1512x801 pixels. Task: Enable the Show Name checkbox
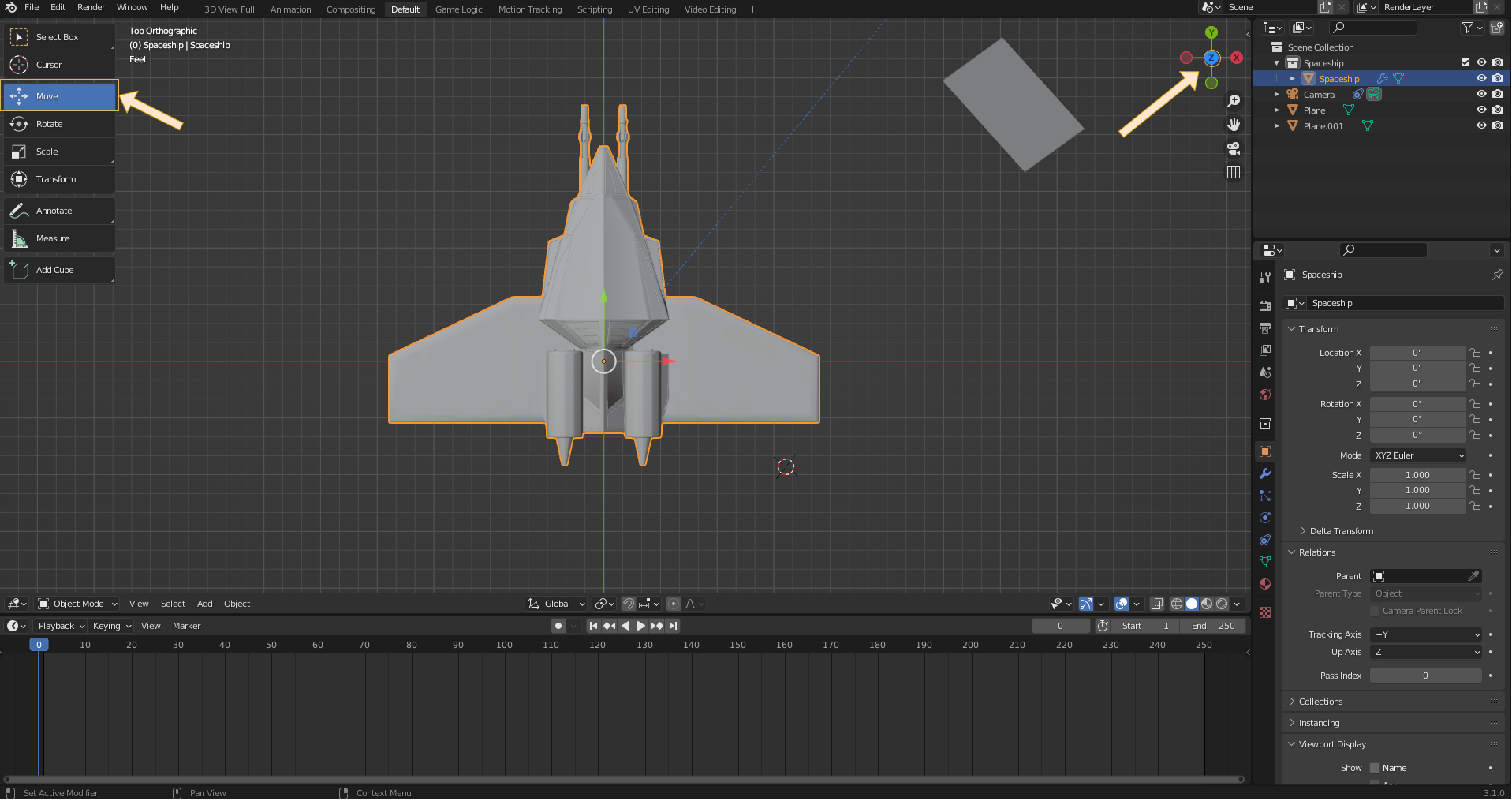(x=1375, y=769)
